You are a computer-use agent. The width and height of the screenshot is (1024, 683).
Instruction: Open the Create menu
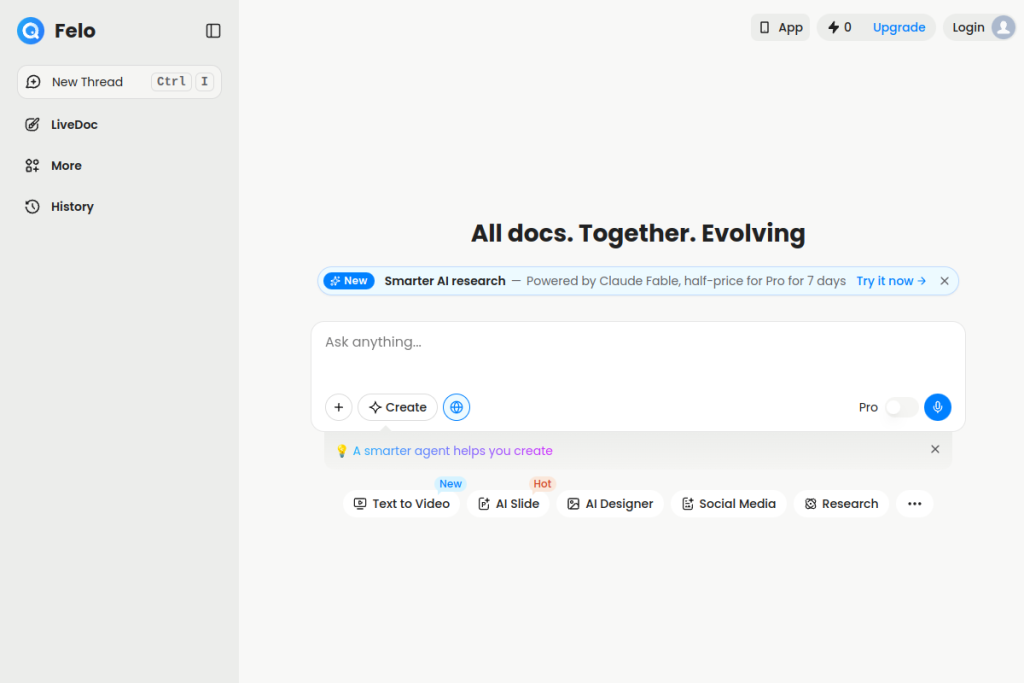pos(397,407)
